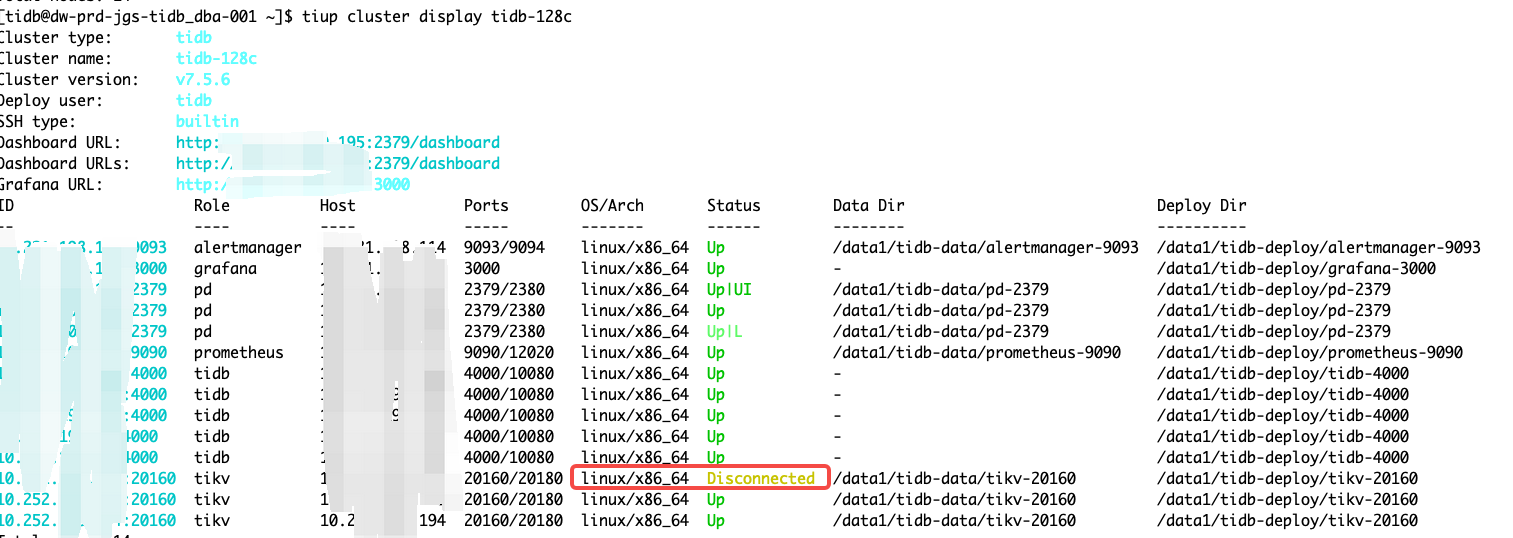Image resolution: width=1513 pixels, height=538 pixels.
Task: Select the path /data1/tidb-data/alertmanager-9093
Action: 986,247
